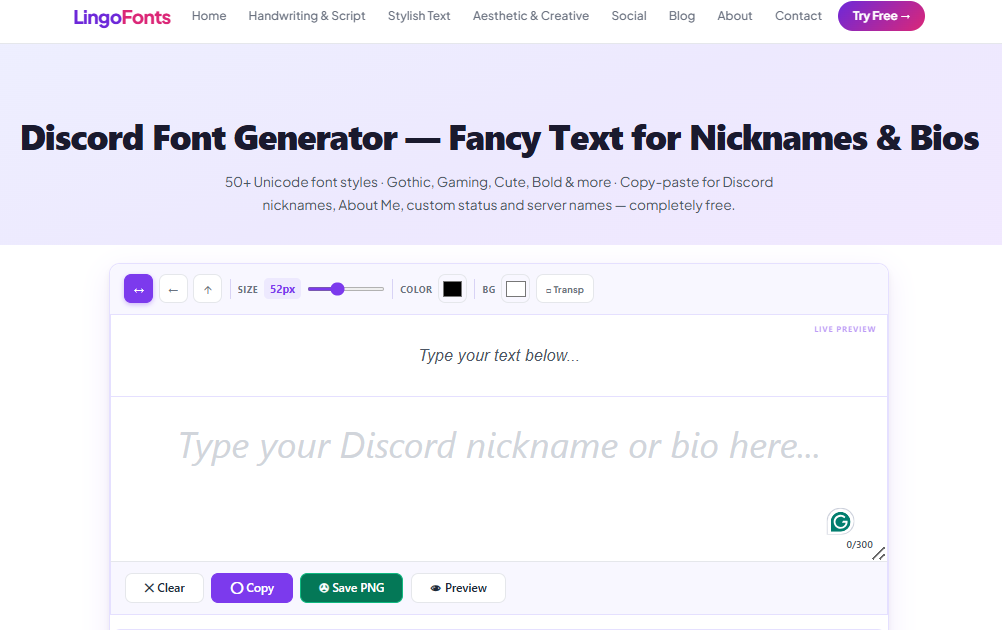Adjust the font size slider

coord(346,289)
